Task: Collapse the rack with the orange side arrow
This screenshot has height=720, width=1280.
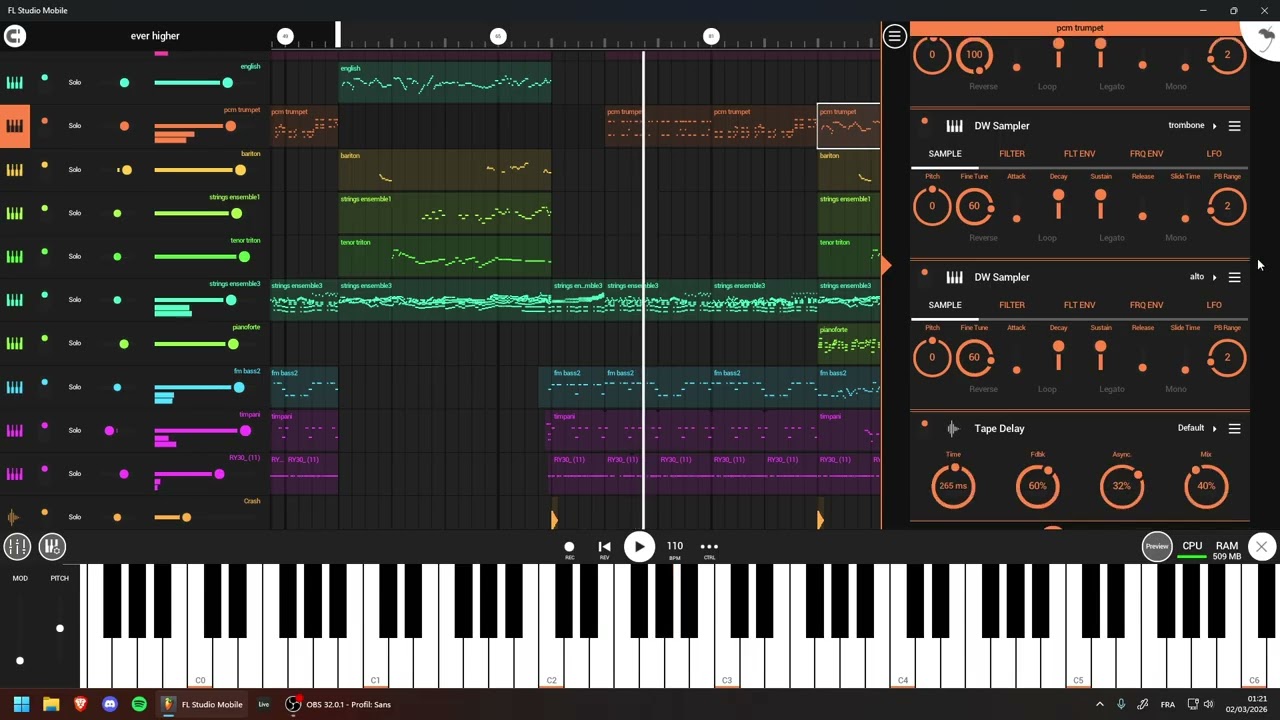Action: (886, 265)
